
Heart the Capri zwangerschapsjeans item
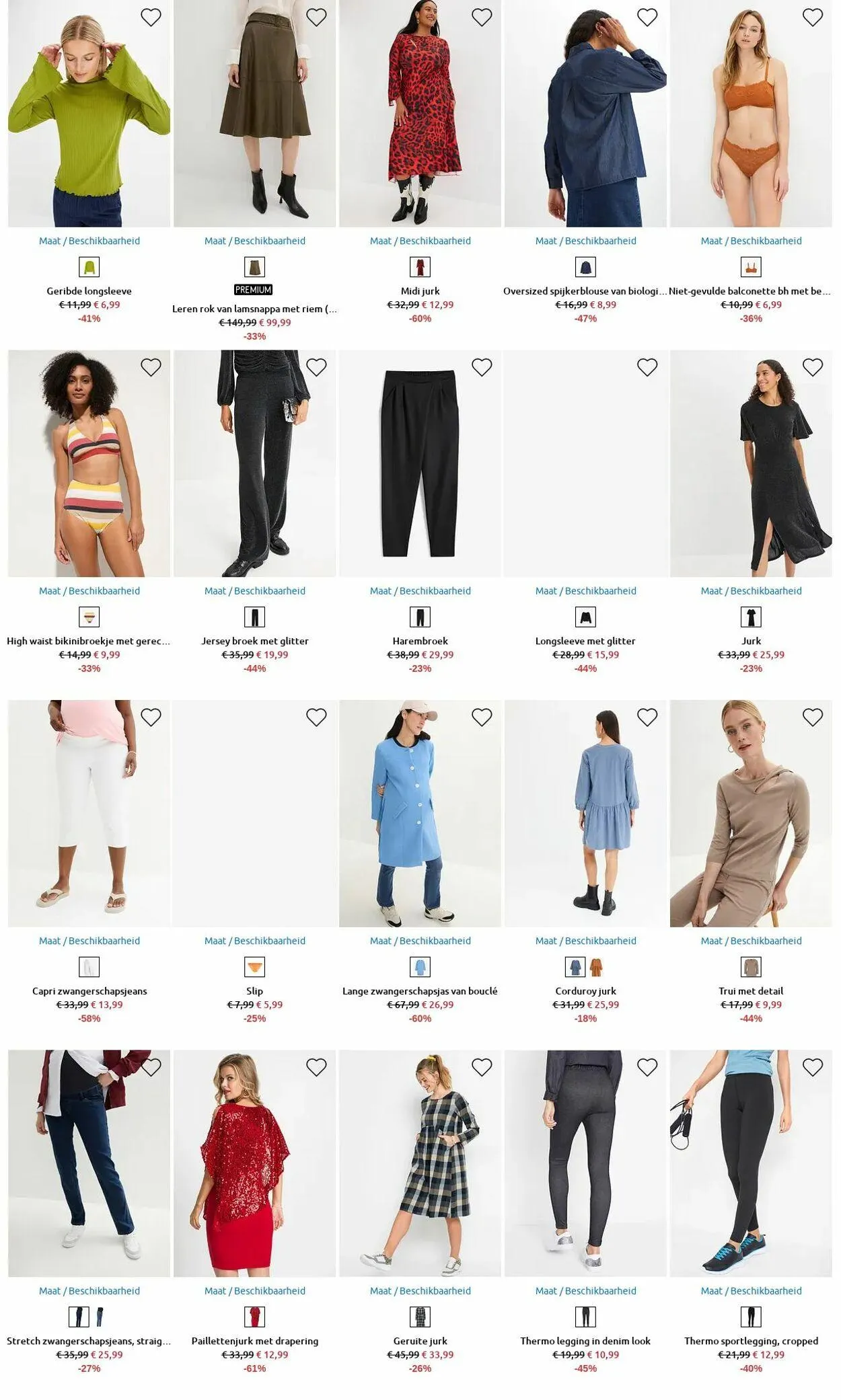tap(151, 717)
